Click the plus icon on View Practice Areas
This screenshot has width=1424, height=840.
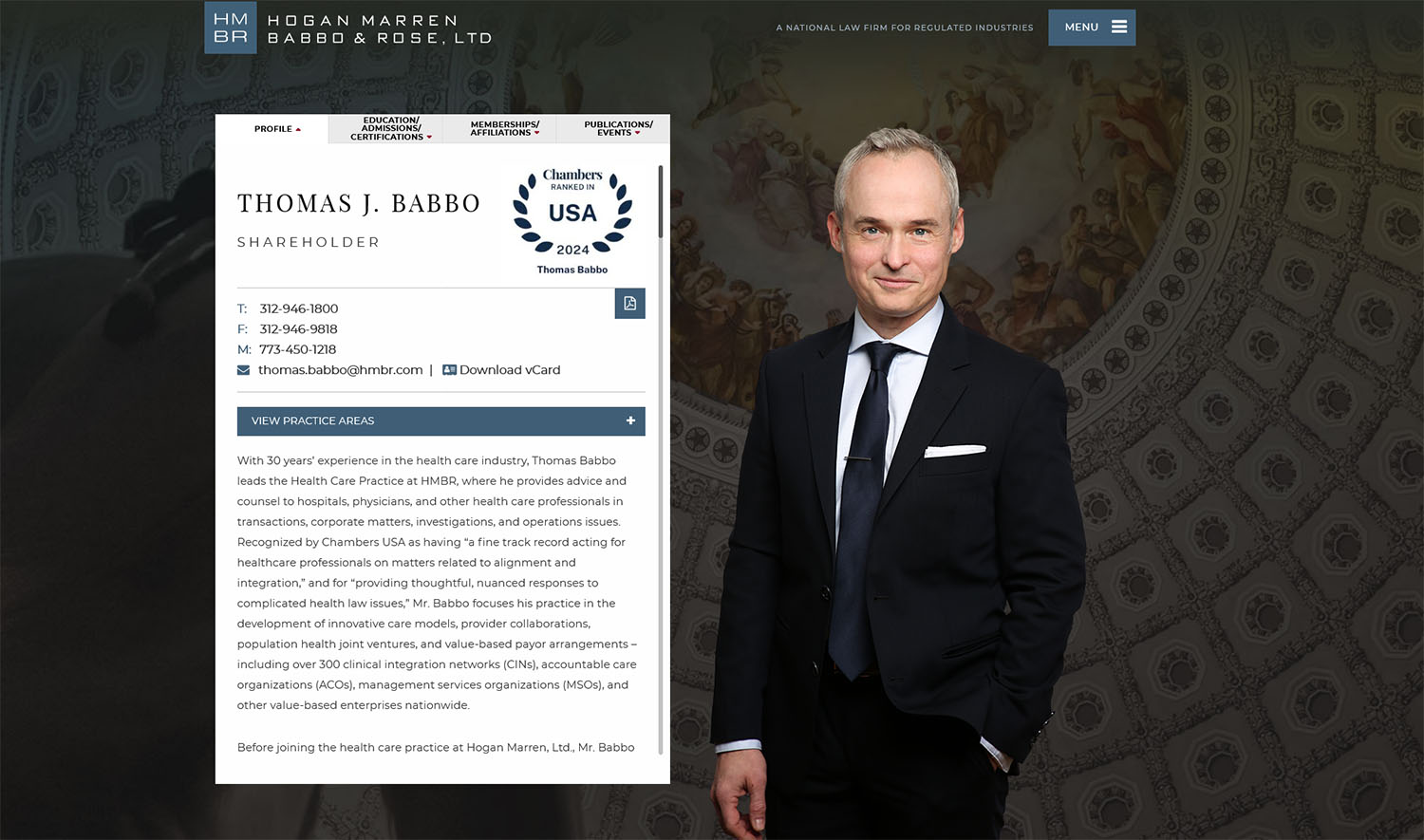[x=630, y=420]
